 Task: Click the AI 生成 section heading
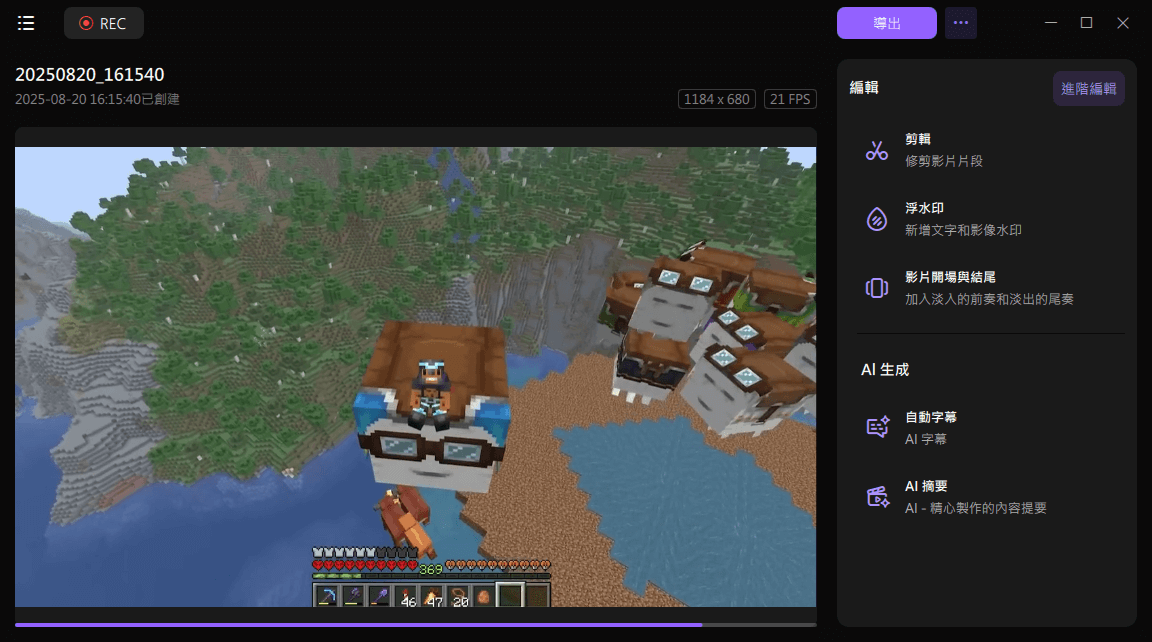coord(885,369)
